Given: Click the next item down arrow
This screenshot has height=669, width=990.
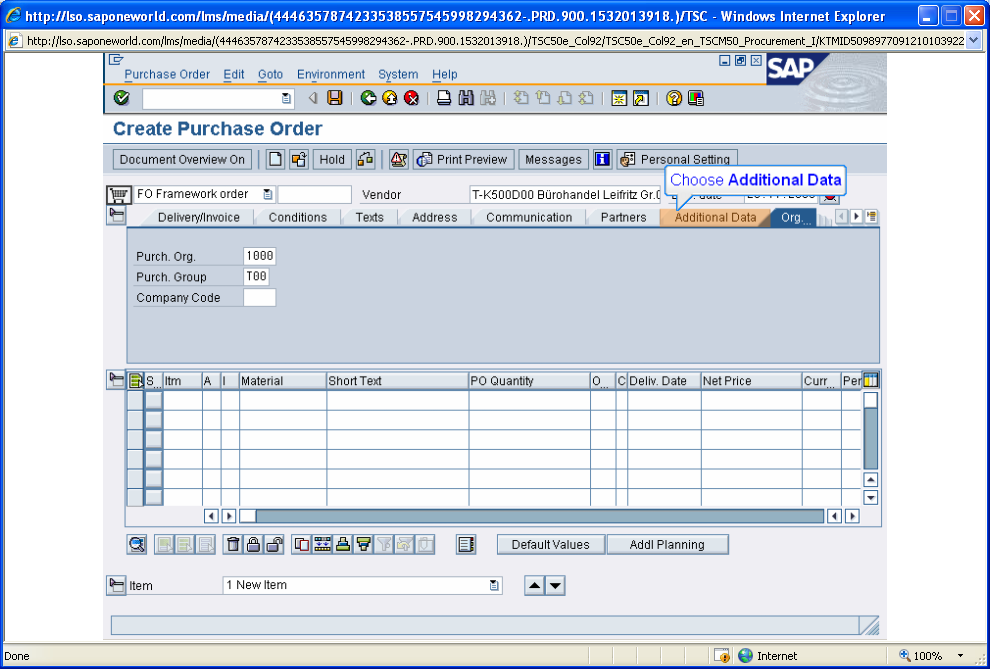Looking at the screenshot, I should click(555, 586).
